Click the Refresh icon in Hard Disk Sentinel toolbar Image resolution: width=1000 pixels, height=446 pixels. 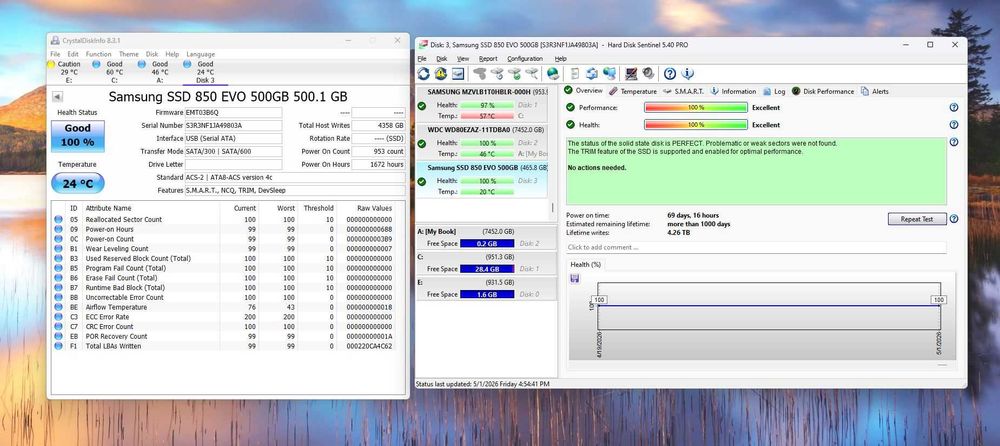[423, 73]
